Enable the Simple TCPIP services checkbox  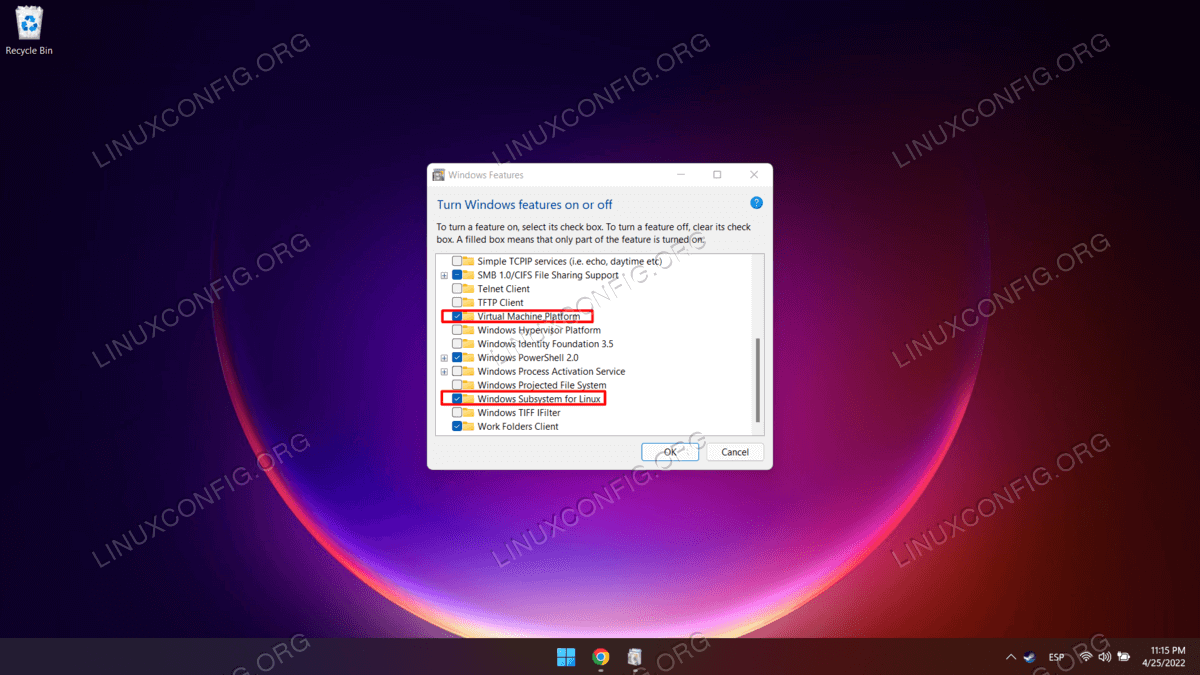click(x=457, y=261)
